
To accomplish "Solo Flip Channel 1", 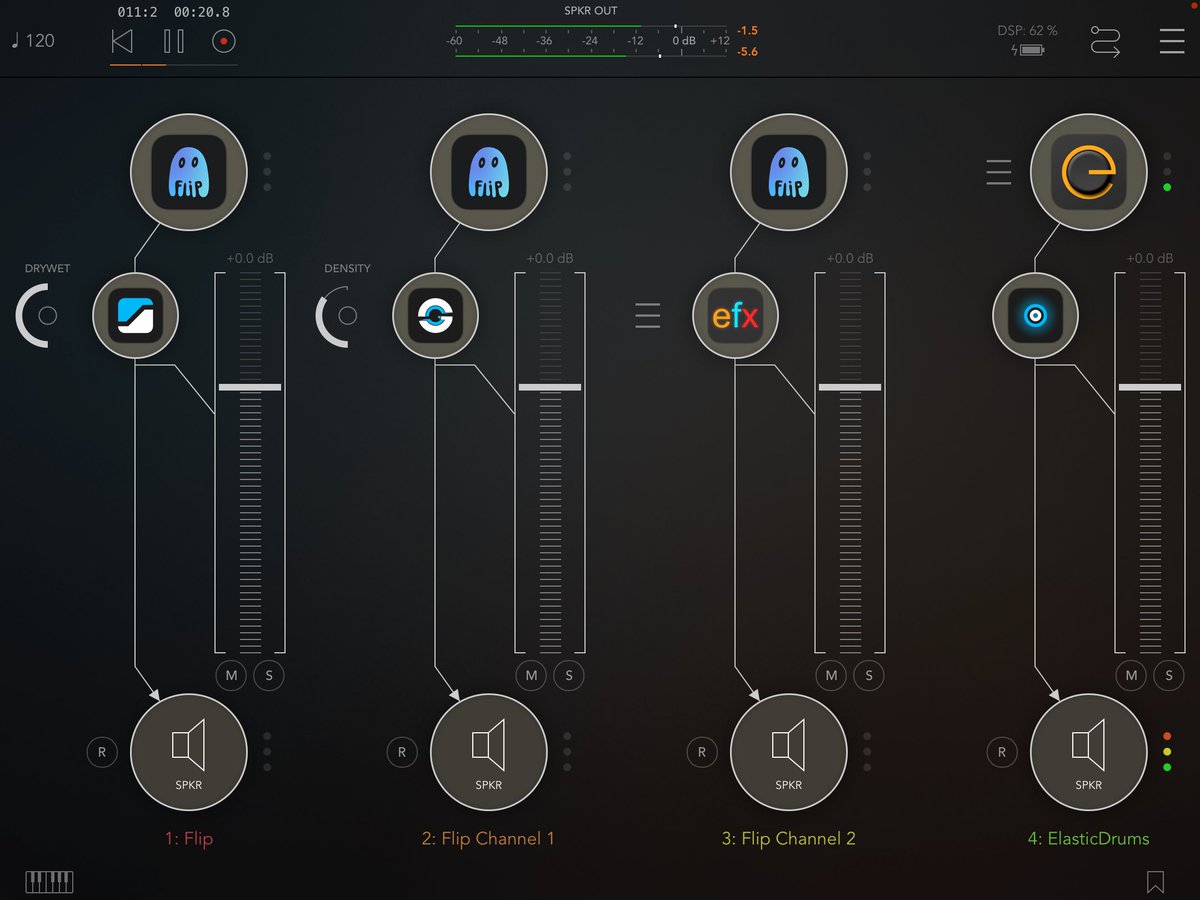I will tap(569, 676).
